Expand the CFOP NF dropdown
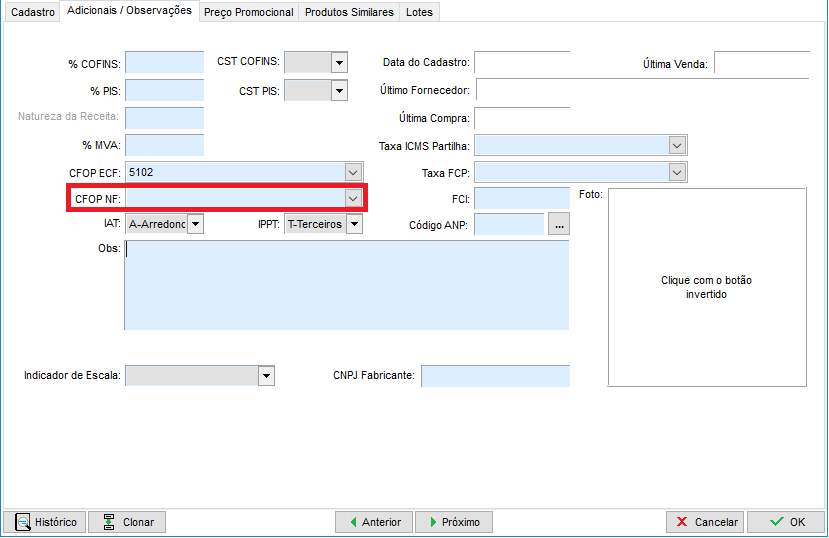Viewport: 829px width, 538px height. (353, 199)
